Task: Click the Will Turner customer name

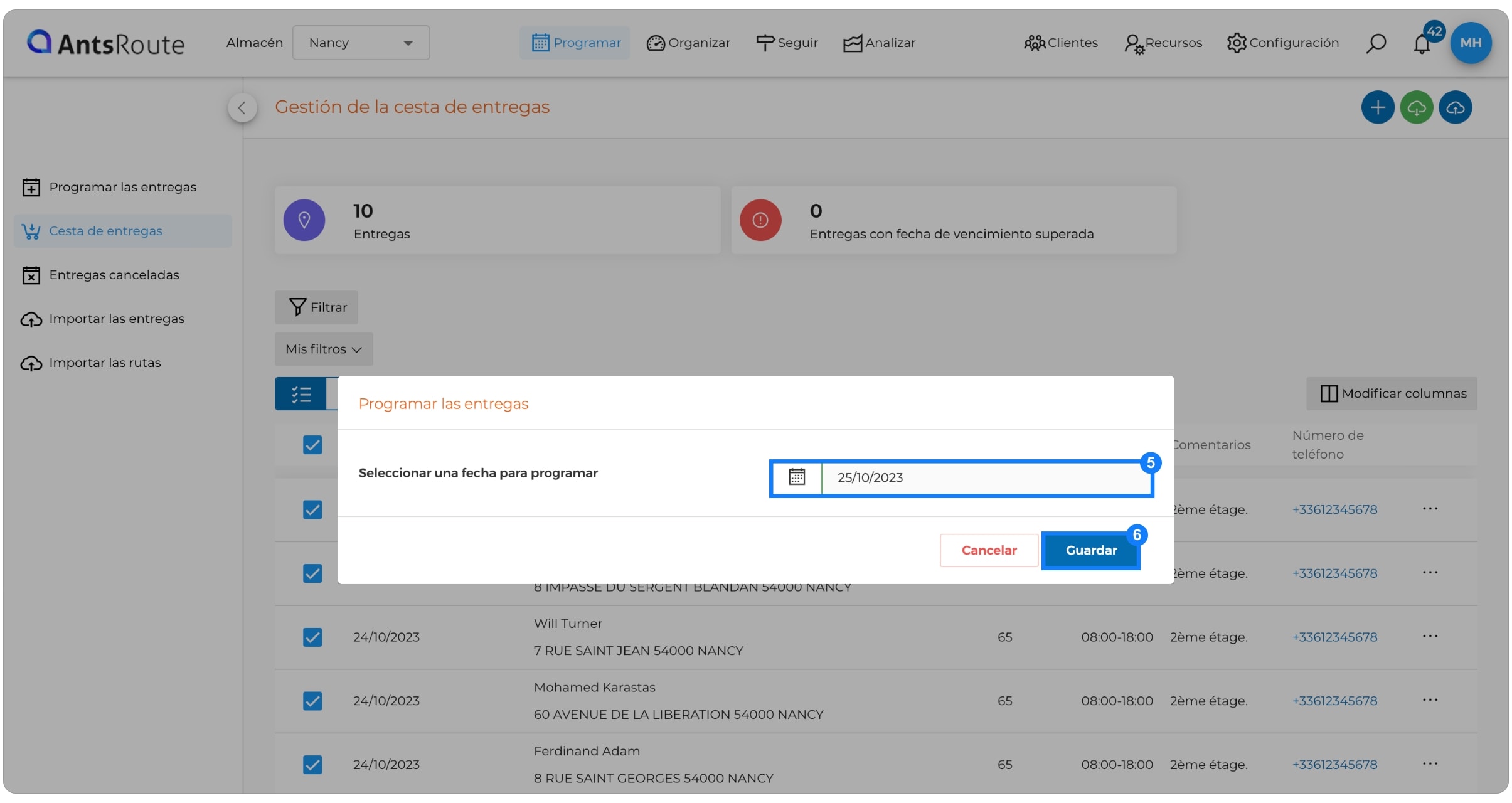Action: click(x=568, y=624)
